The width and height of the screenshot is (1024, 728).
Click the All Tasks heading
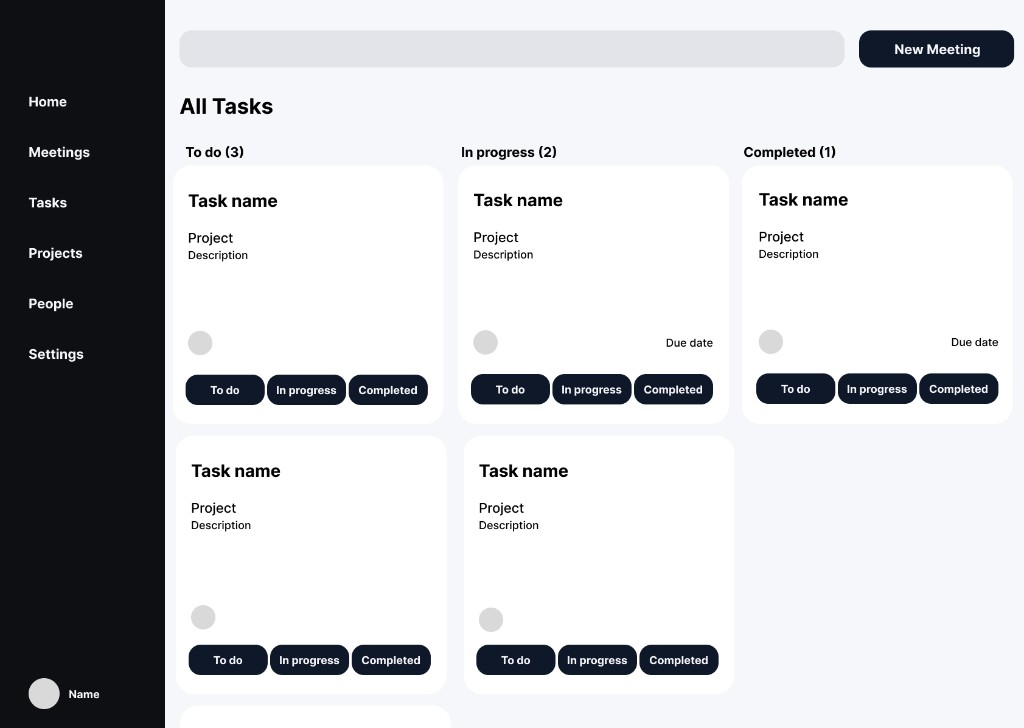(x=226, y=106)
